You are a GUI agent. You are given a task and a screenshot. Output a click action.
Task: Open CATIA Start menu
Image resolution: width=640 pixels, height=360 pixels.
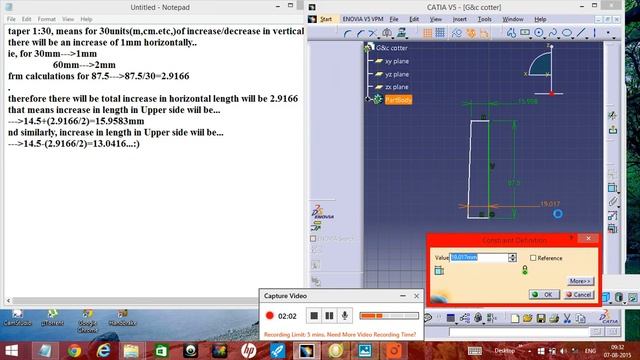(326, 19)
